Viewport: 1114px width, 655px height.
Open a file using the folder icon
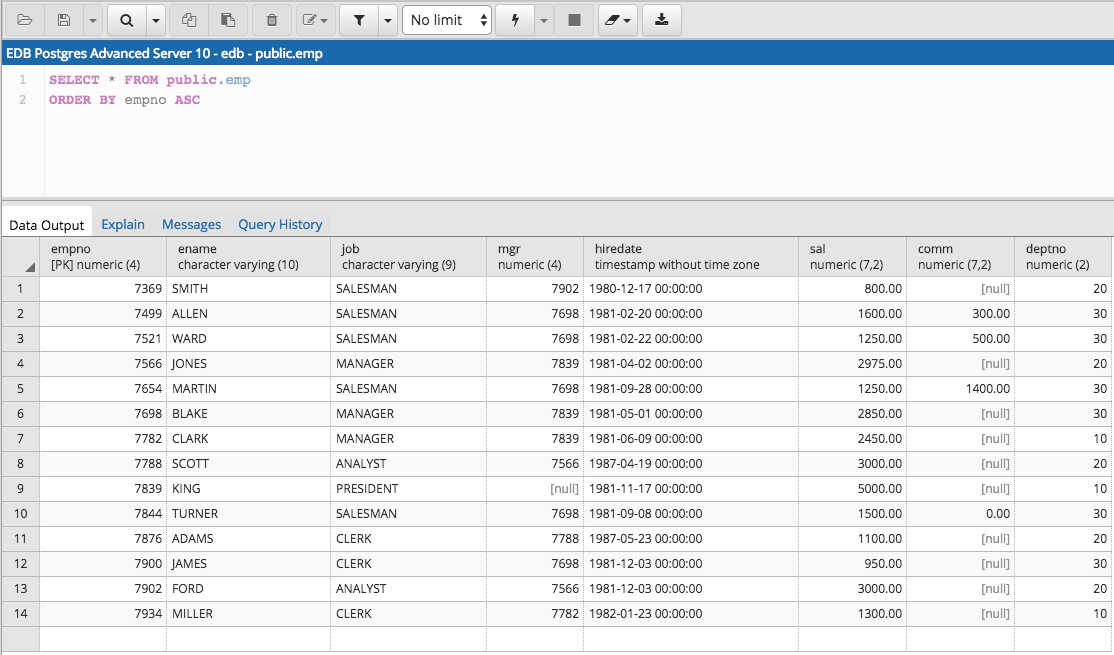[x=24, y=20]
